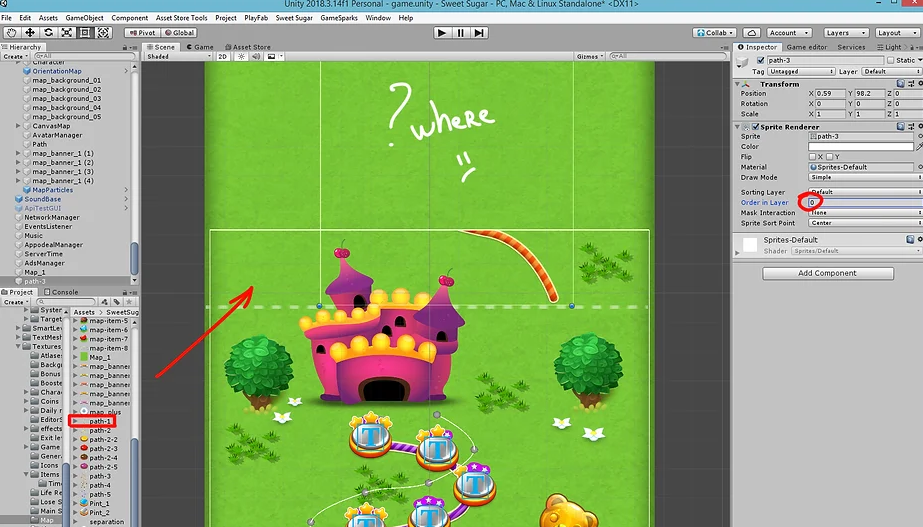Select the Rect Transform tool
Image resolution: width=923 pixels, height=527 pixels.
click(85, 33)
